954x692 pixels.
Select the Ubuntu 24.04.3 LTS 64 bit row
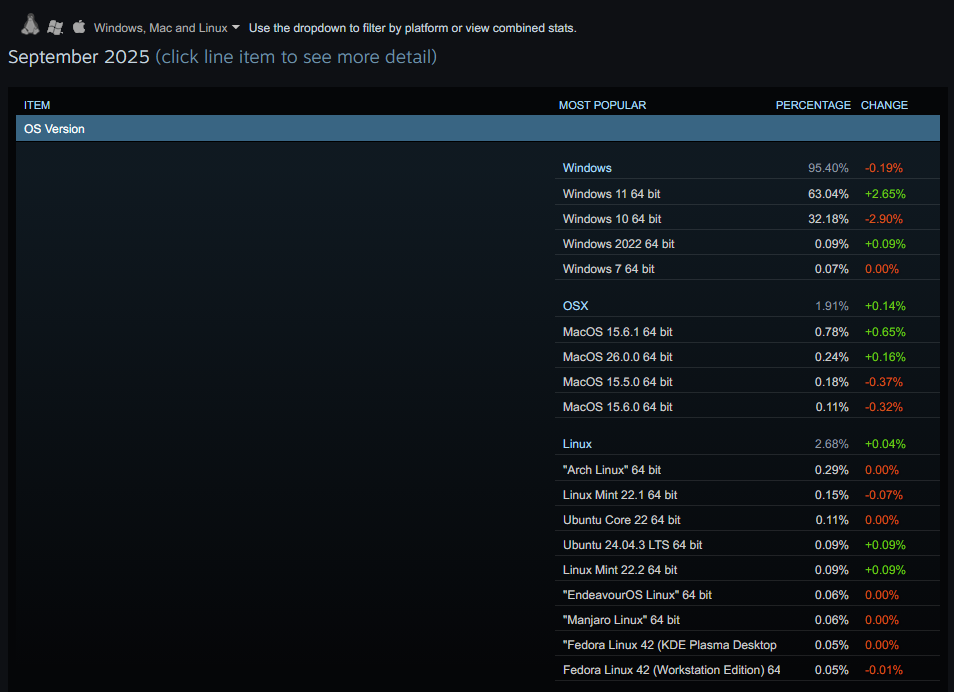coord(747,545)
